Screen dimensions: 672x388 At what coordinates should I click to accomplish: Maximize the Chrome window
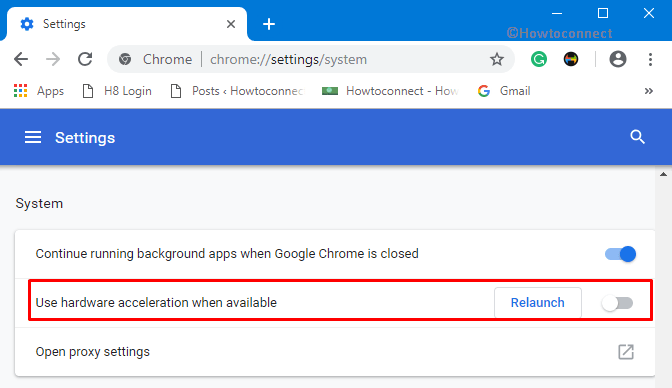tap(603, 13)
